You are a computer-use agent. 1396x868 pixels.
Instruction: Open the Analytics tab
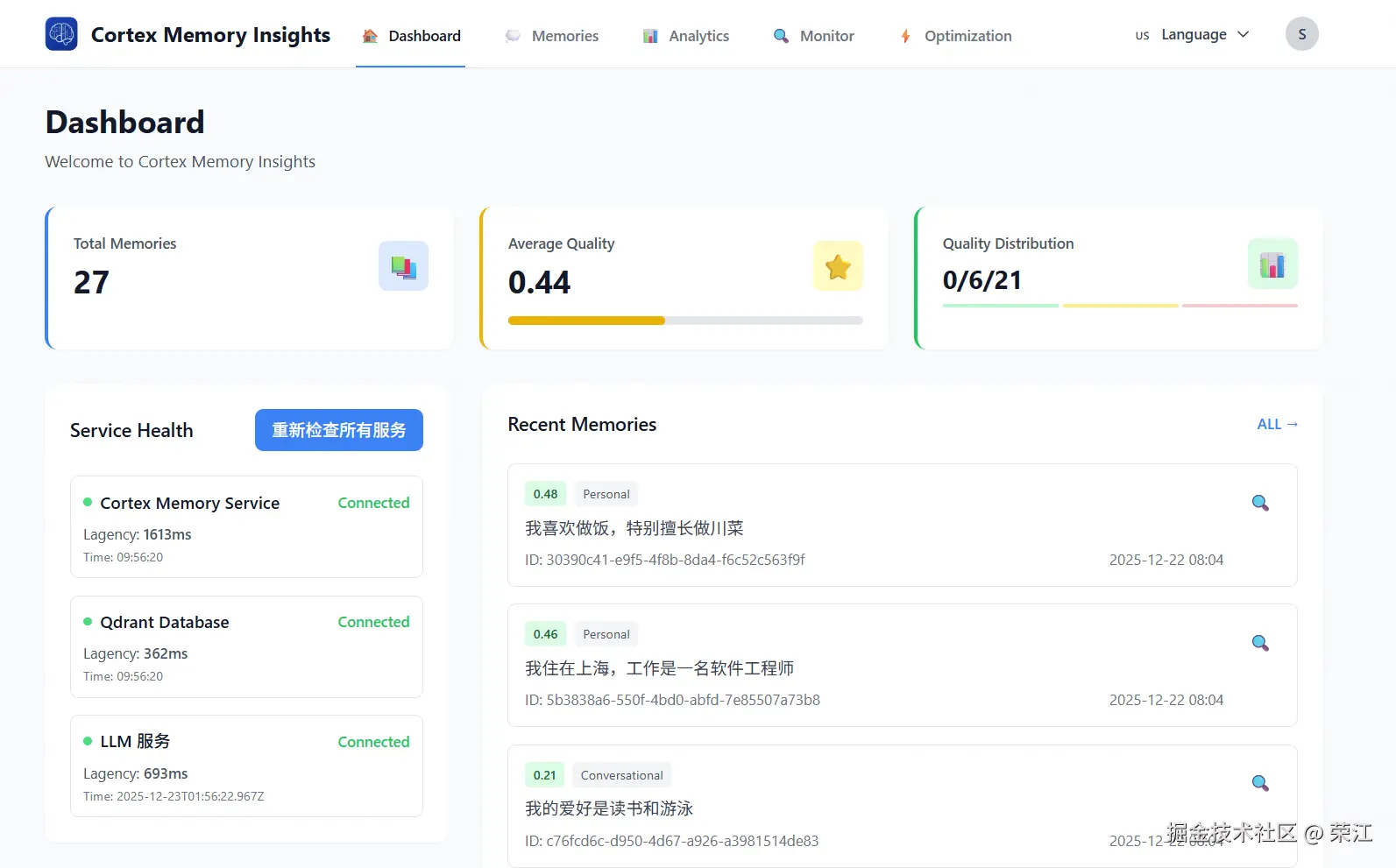click(686, 36)
